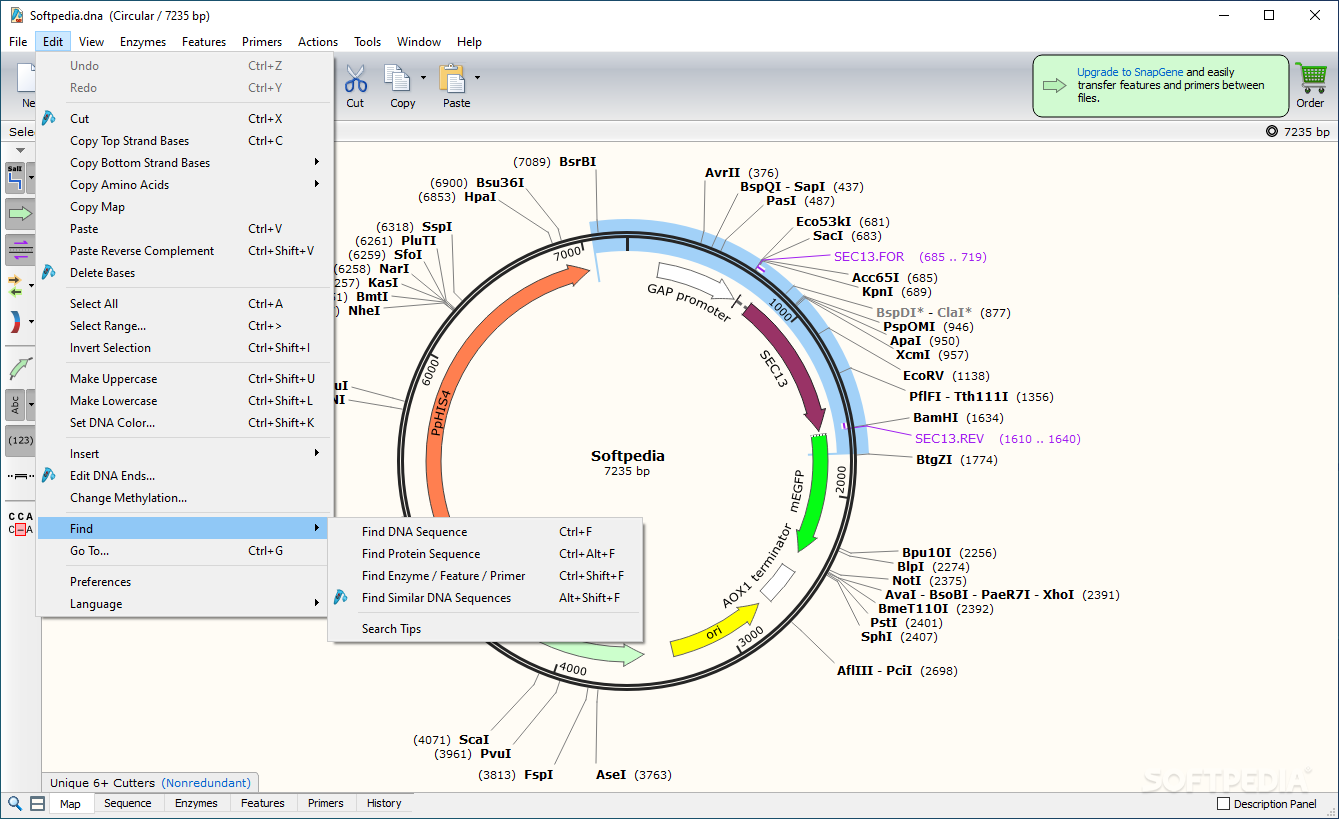Click the green arrow in upgrade banner
Viewport: 1339px width, 819px height.
(x=1055, y=85)
